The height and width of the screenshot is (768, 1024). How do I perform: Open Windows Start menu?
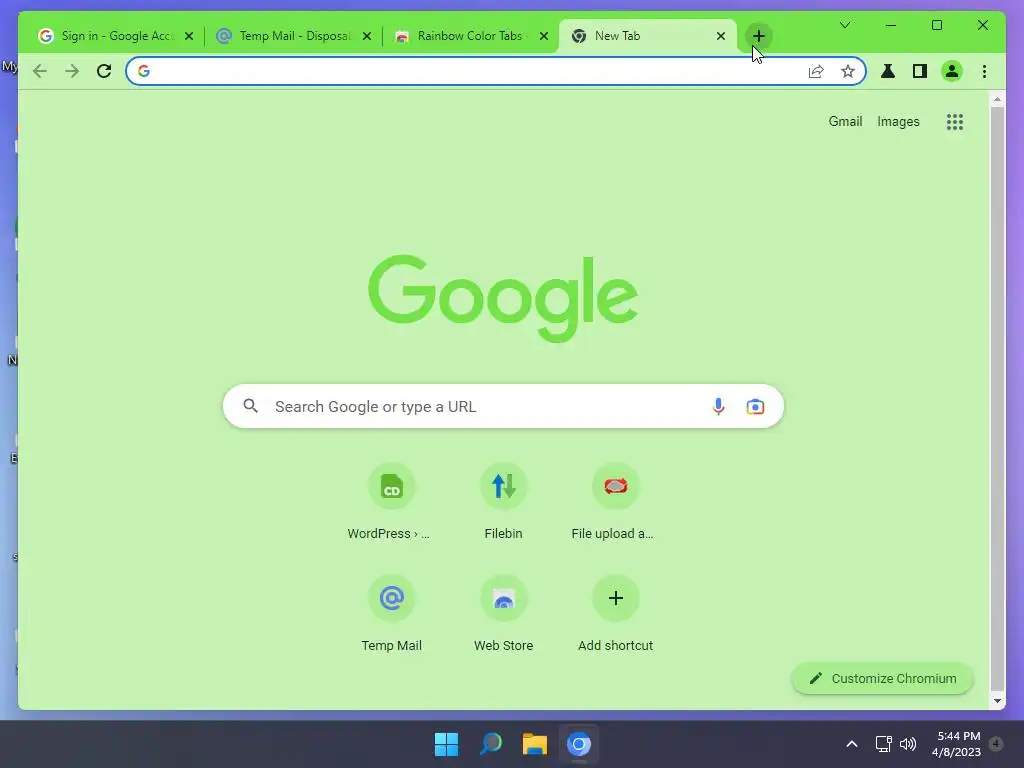447,744
